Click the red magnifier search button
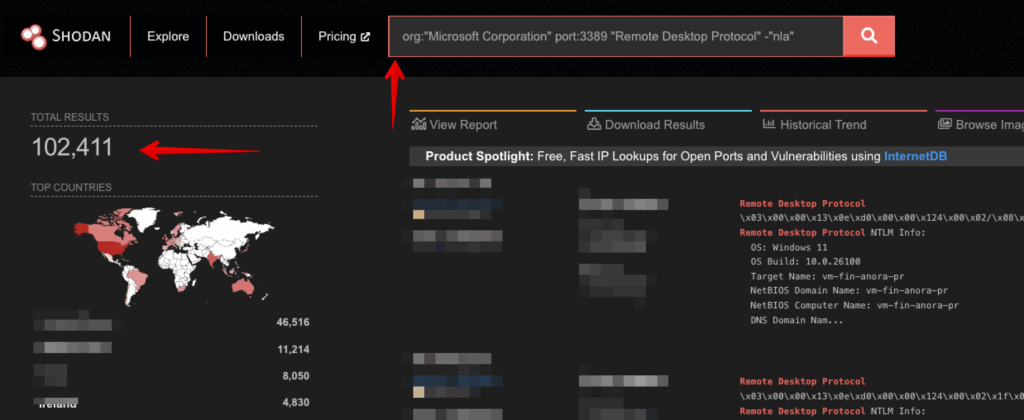 (869, 37)
